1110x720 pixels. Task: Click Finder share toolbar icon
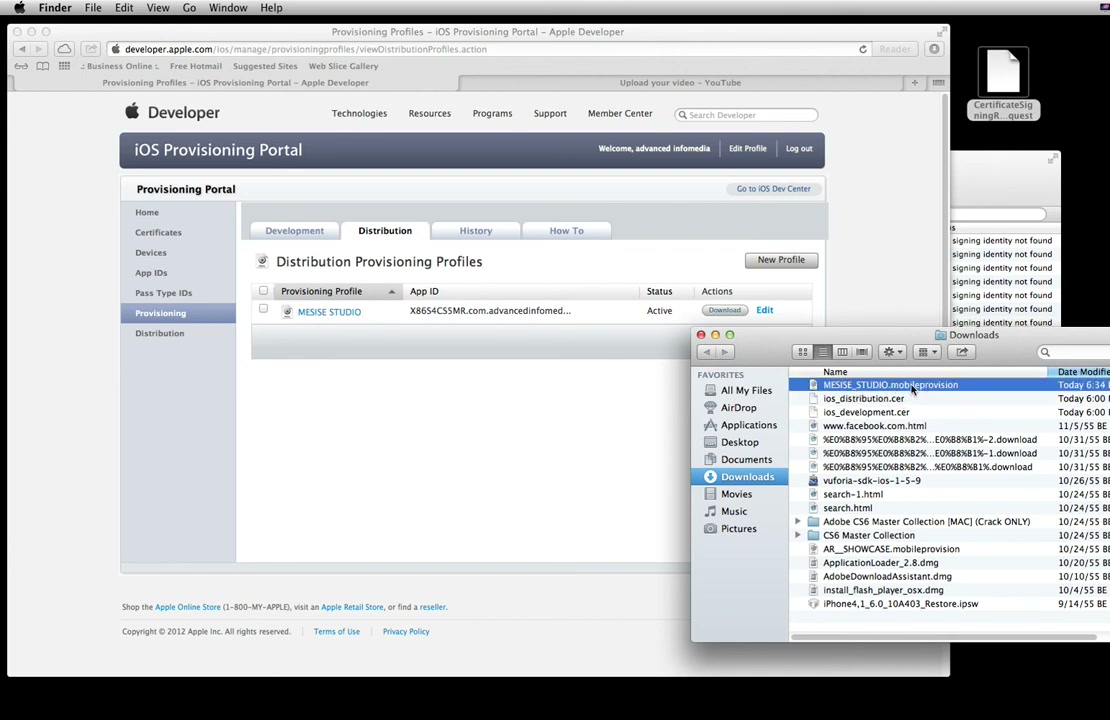point(962,352)
